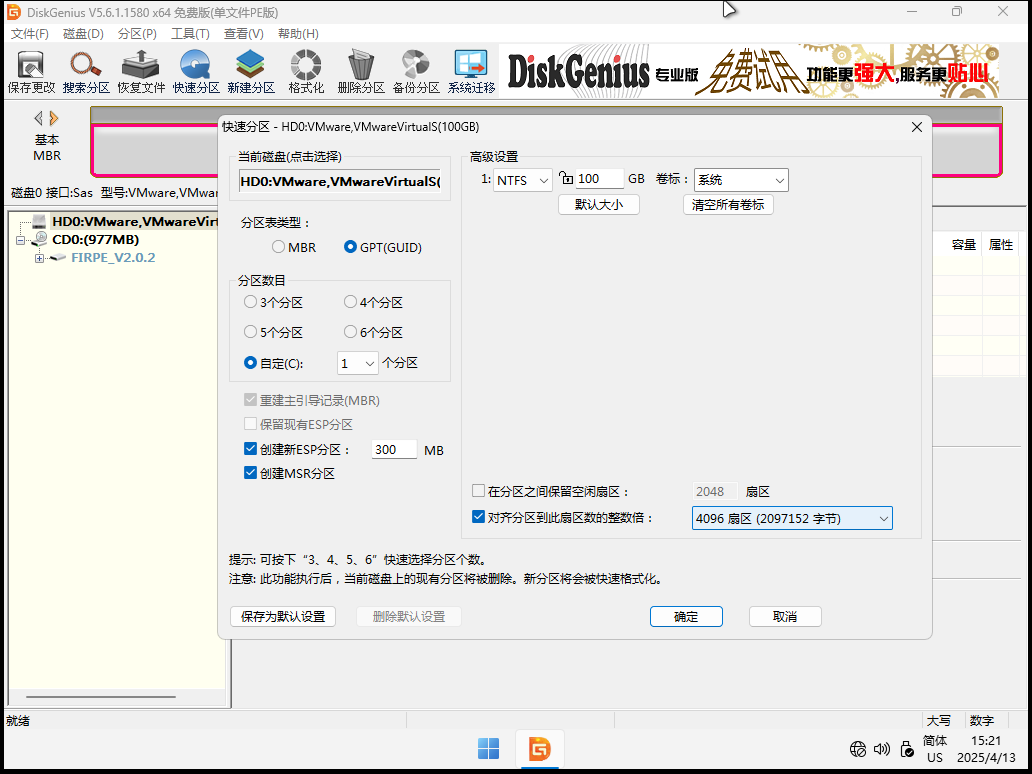This screenshot has height=774, width=1032.
Task: Select the MBR partition table radio button
Action: click(x=279, y=247)
